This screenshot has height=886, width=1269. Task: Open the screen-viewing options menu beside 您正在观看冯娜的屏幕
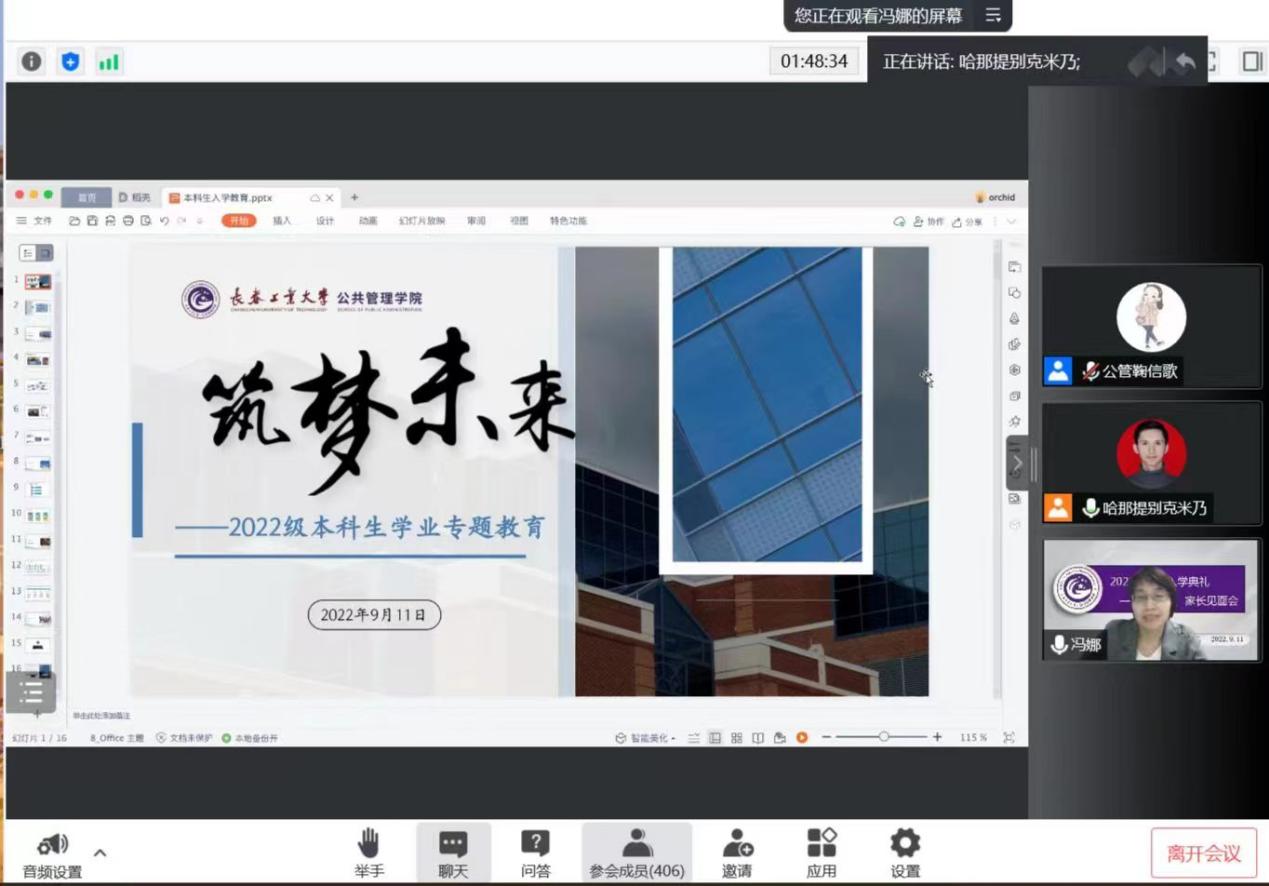point(993,15)
